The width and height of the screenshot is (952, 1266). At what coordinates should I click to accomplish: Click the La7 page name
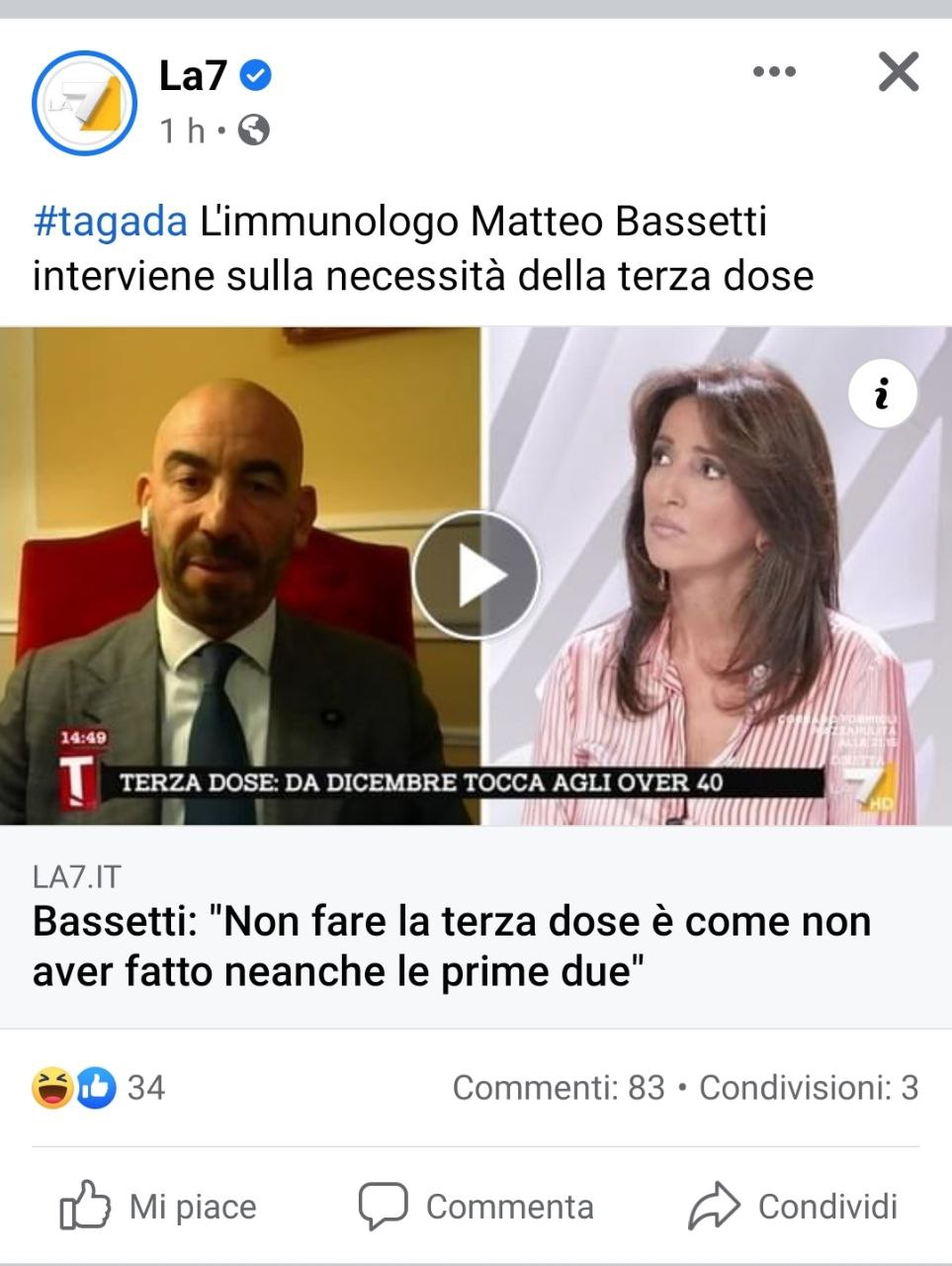coord(194,76)
